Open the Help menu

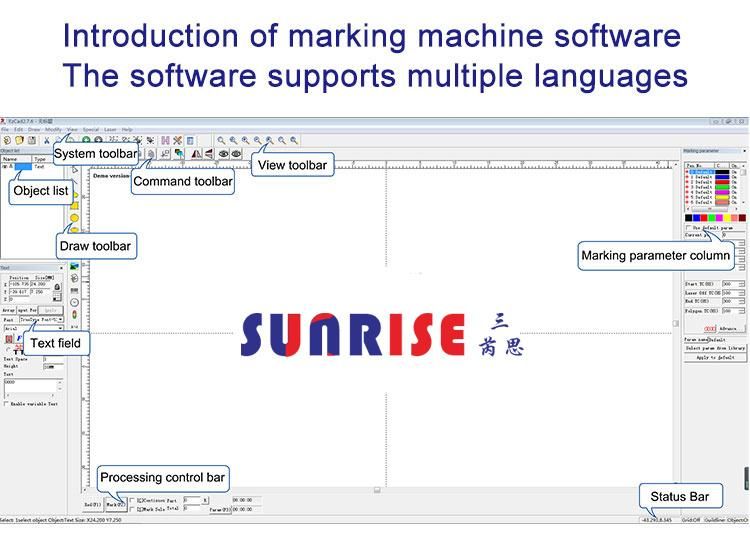tap(127, 129)
